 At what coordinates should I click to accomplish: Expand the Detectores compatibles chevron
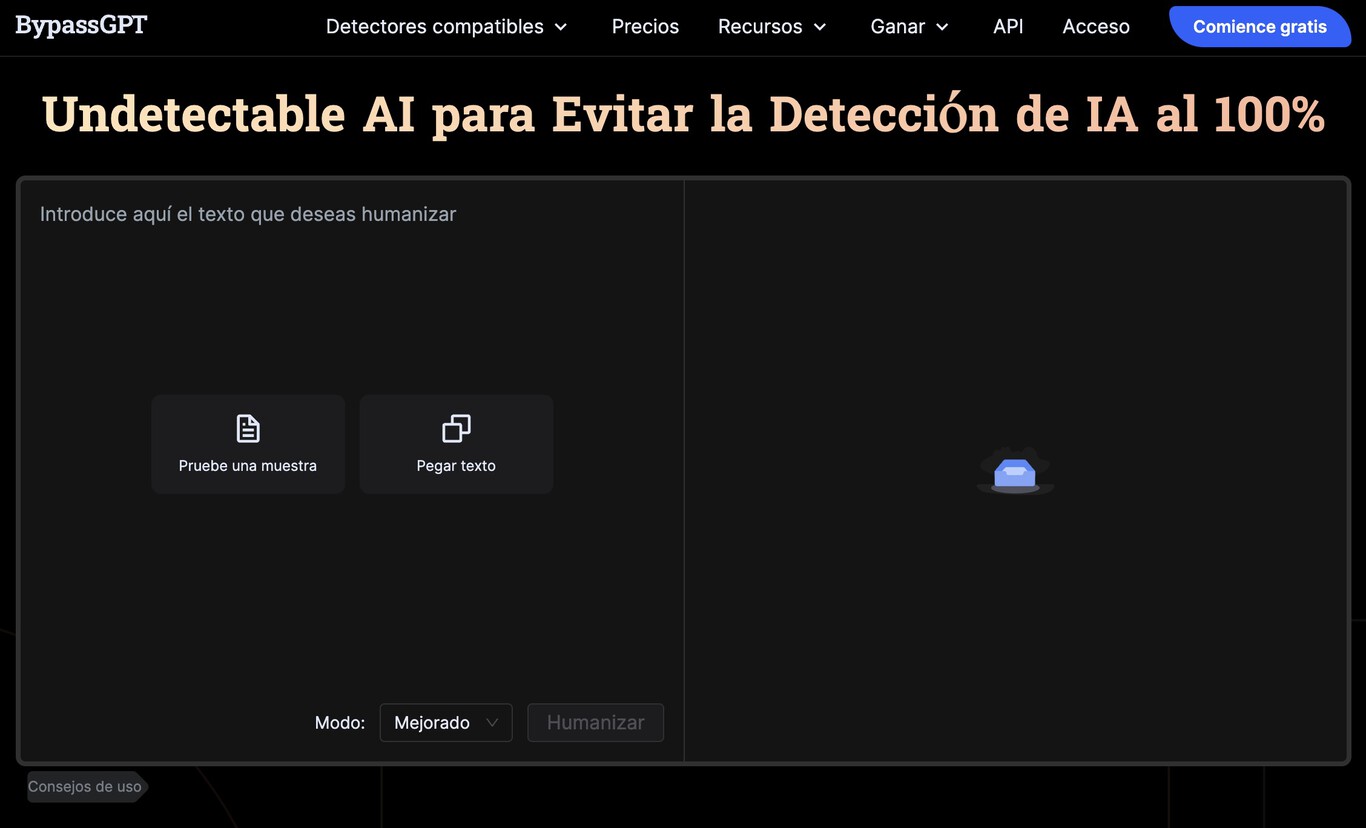(561, 27)
